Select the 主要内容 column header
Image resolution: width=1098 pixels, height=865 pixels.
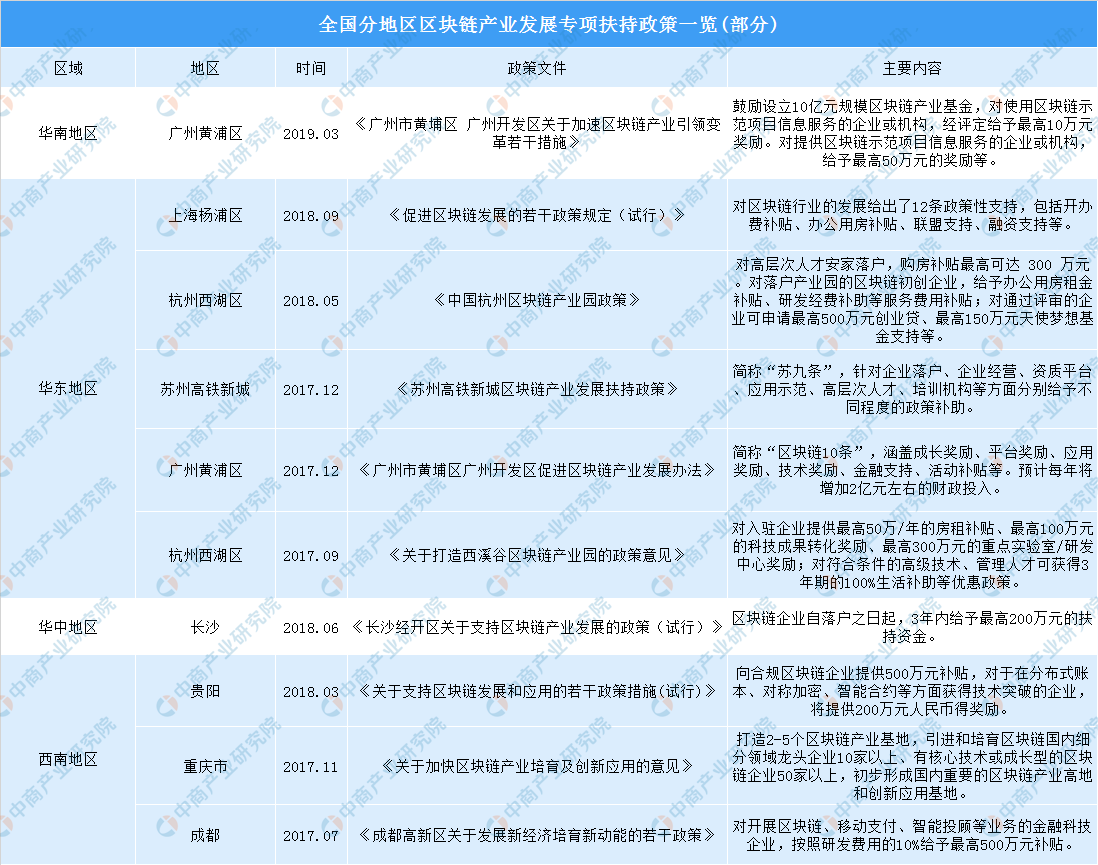click(911, 68)
